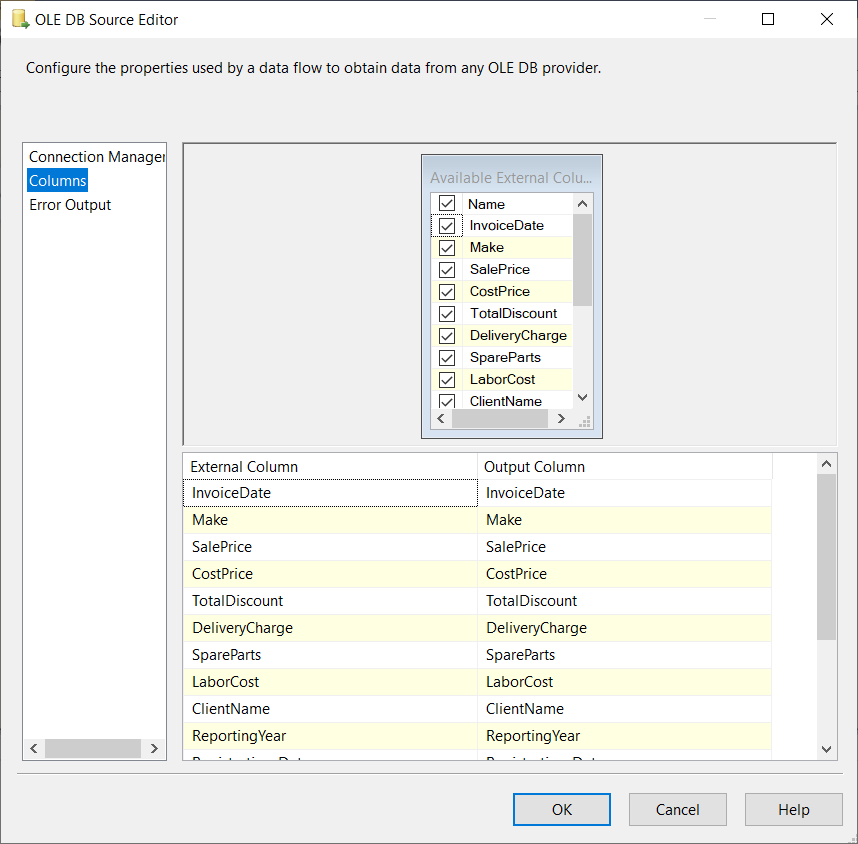Toggle the SpareParts column checkbox
The image size is (858, 844).
(x=446, y=357)
